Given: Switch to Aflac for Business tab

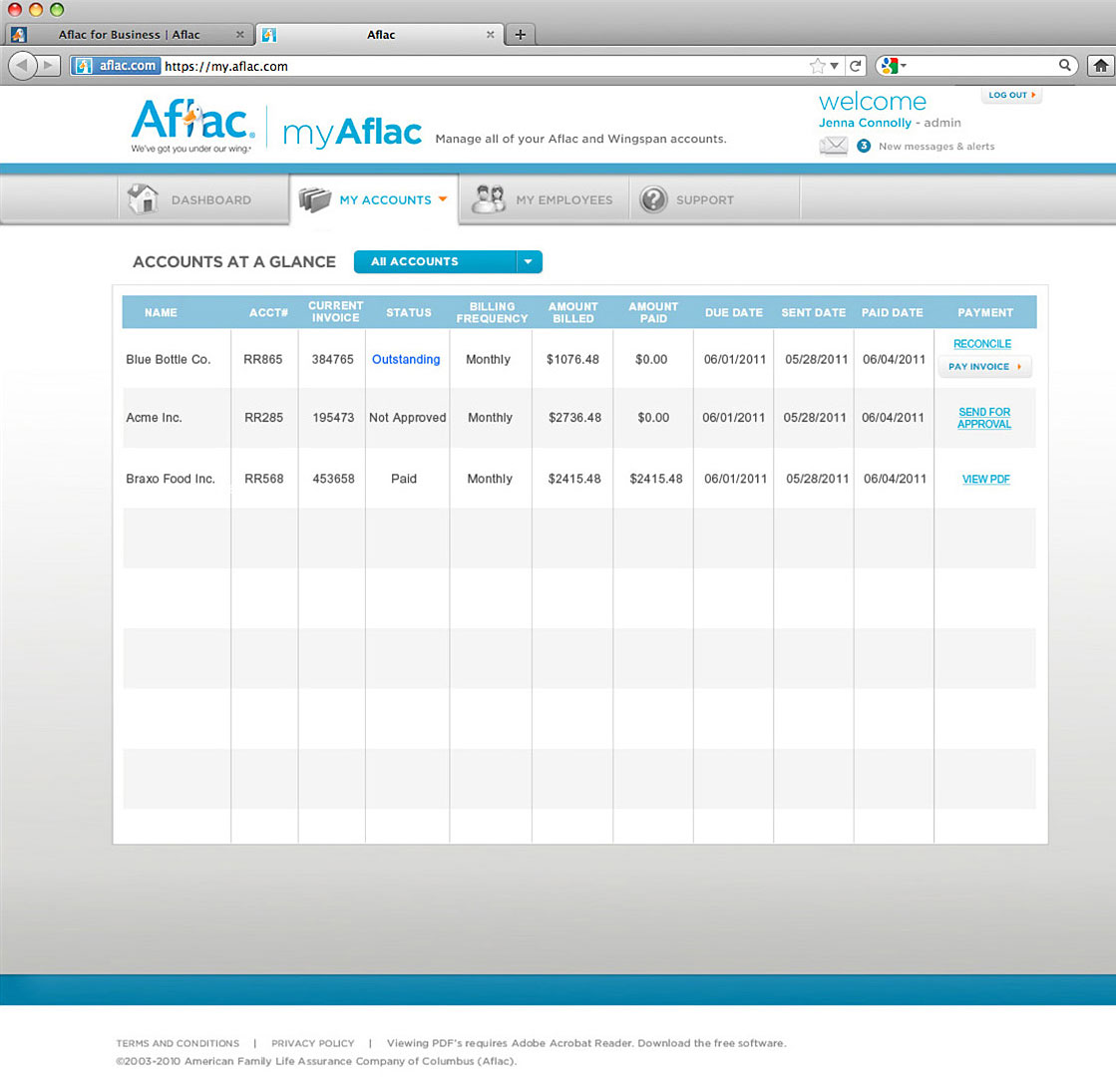Looking at the screenshot, I should (x=129, y=34).
